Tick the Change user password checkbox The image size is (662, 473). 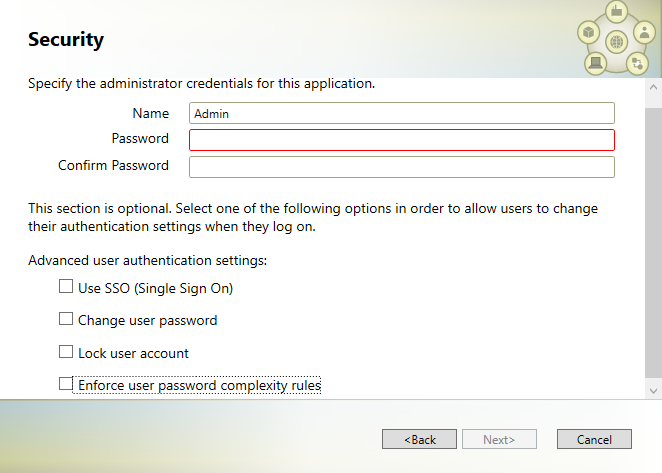[x=66, y=319]
